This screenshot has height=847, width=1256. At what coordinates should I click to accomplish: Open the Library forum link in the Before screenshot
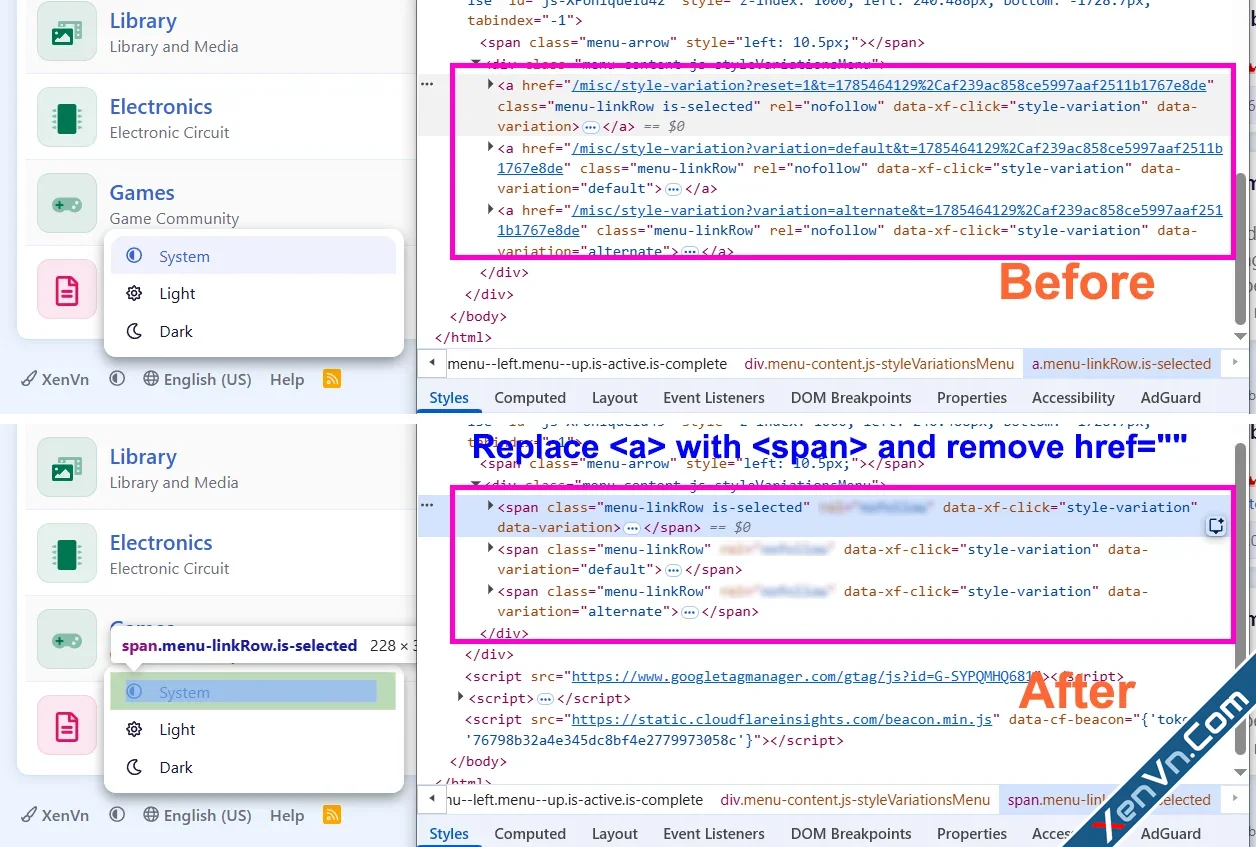click(x=143, y=21)
